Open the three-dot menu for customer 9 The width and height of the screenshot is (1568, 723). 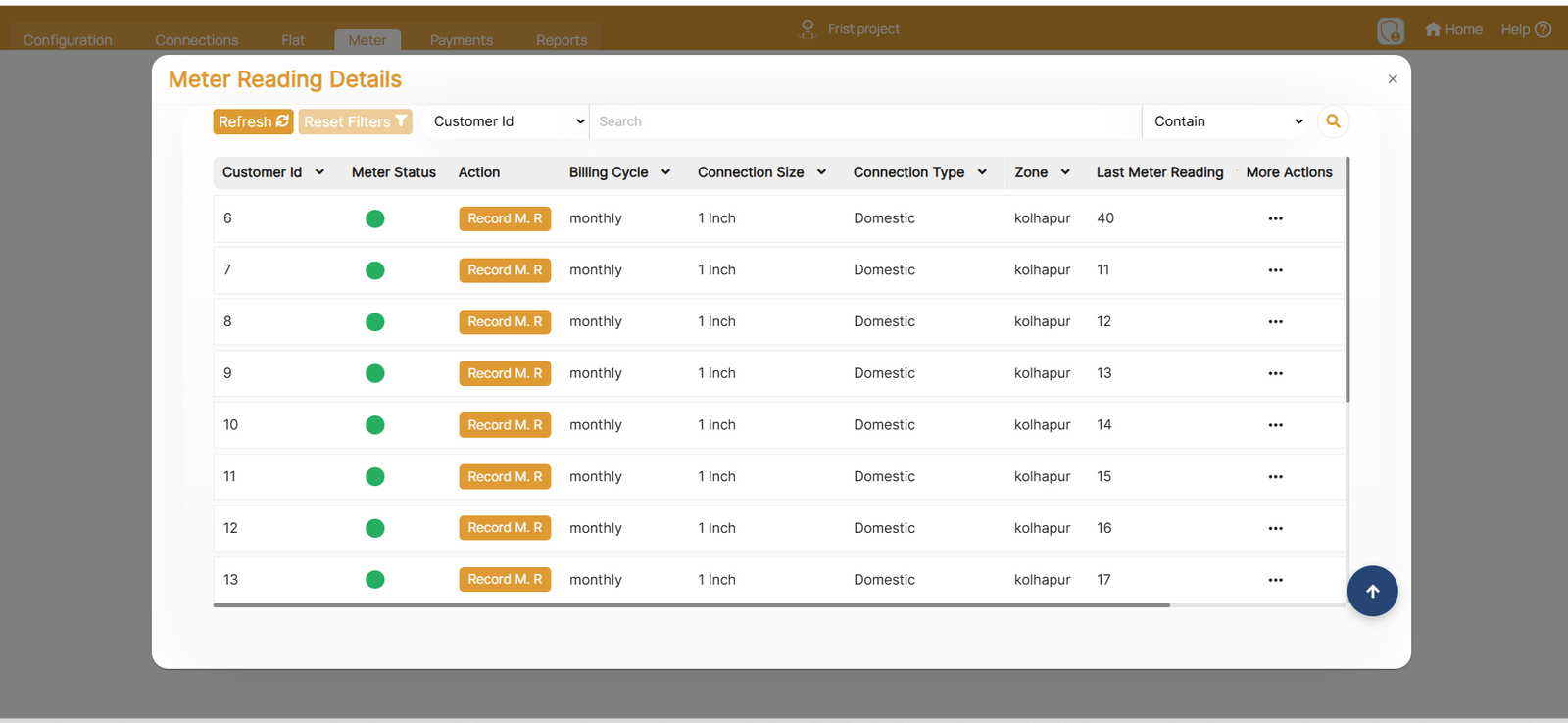point(1275,373)
